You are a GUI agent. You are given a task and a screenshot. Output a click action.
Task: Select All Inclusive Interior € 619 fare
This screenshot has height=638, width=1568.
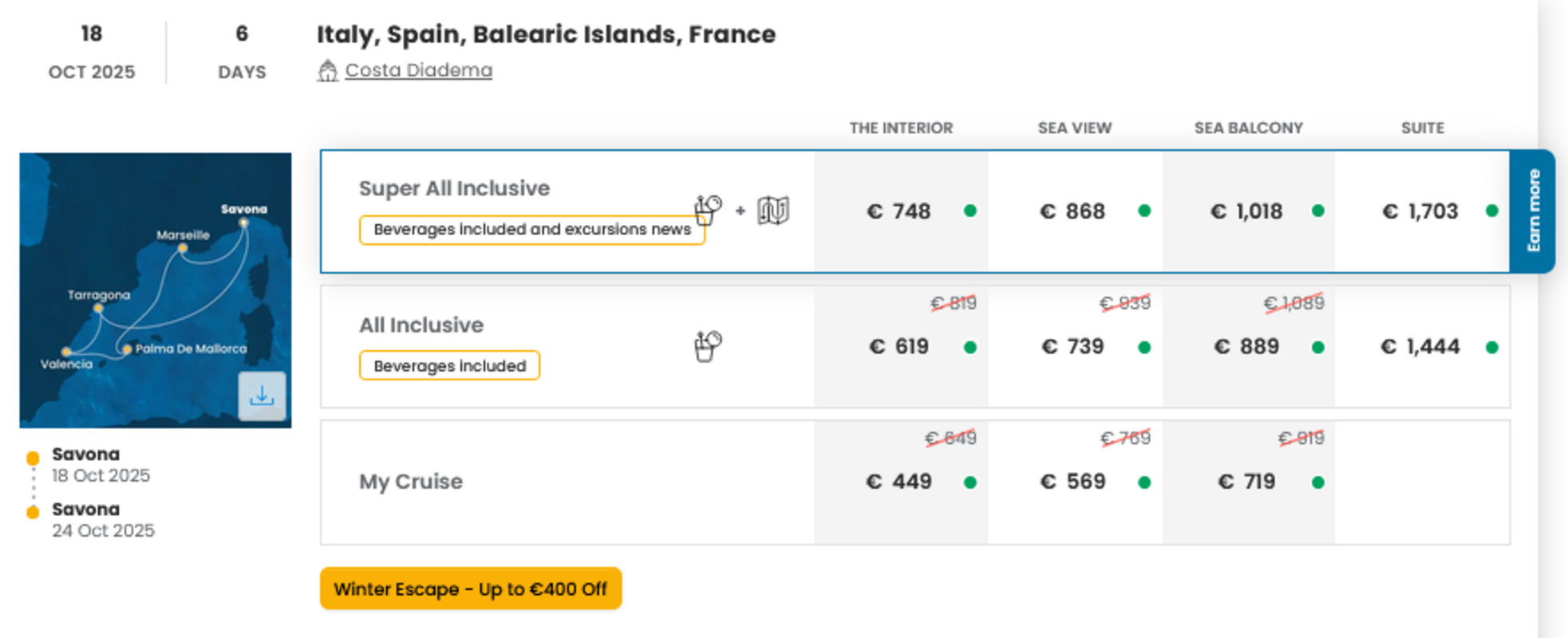click(x=899, y=346)
